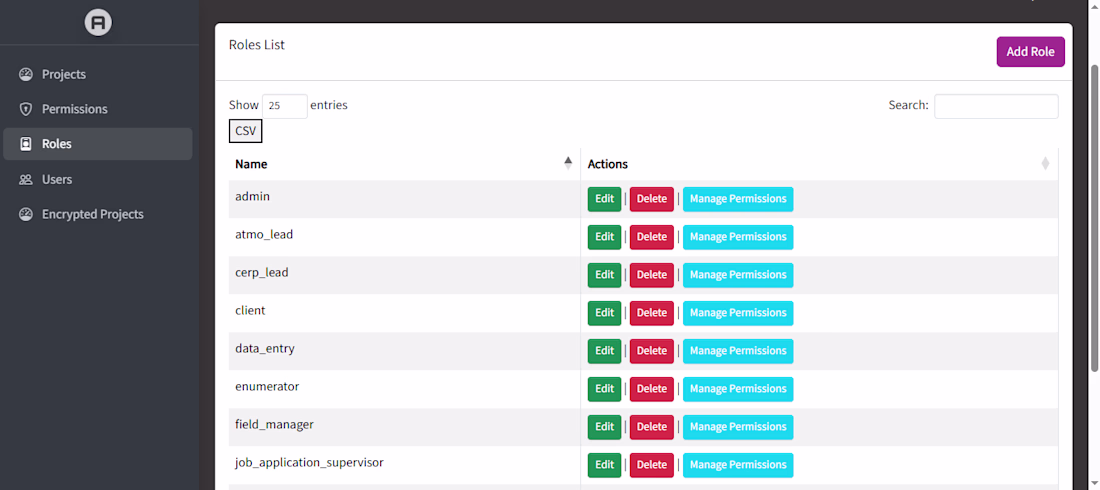Click the app logo at the sidebar top
The image size is (1100, 490).
point(98,22)
